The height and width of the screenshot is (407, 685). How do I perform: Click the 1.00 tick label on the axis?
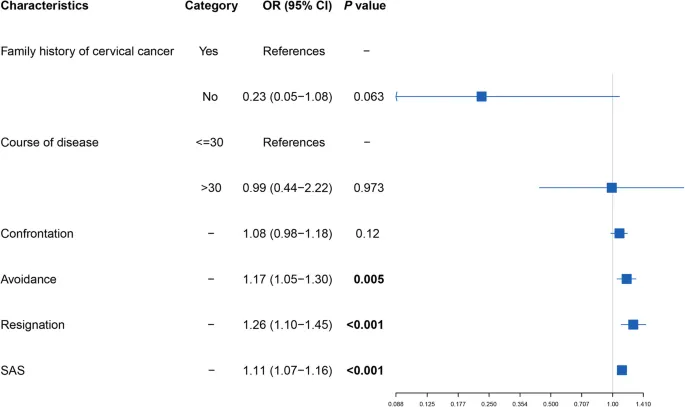[612, 402]
